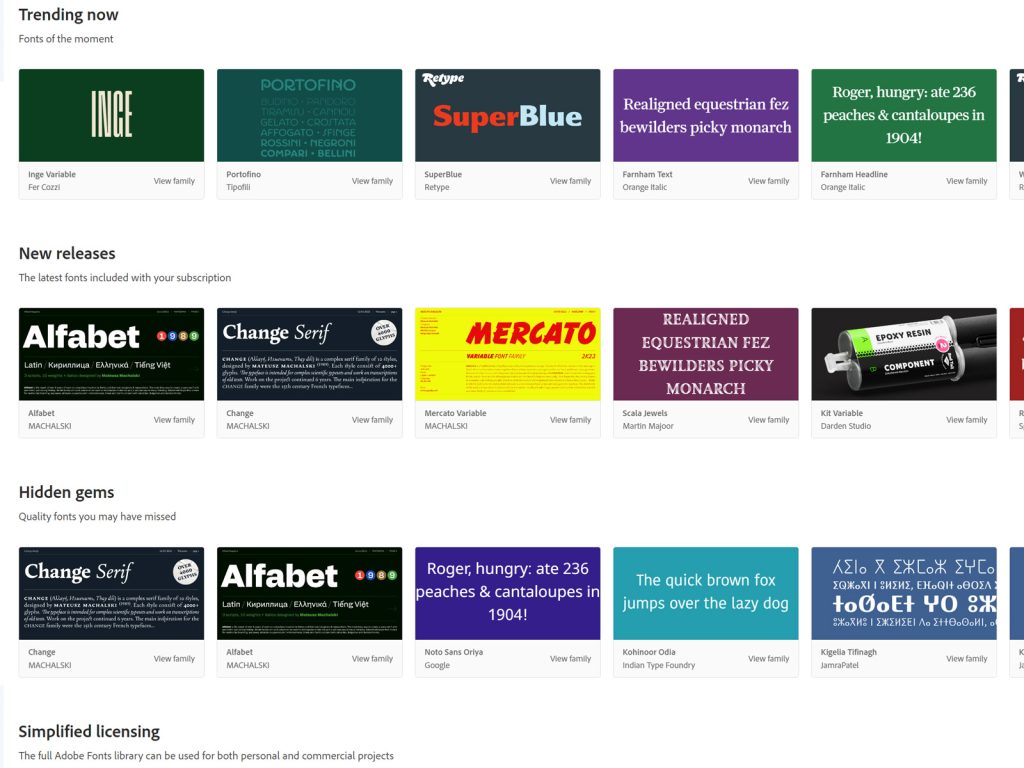Open View family for Alfabet in New releases

(172, 420)
